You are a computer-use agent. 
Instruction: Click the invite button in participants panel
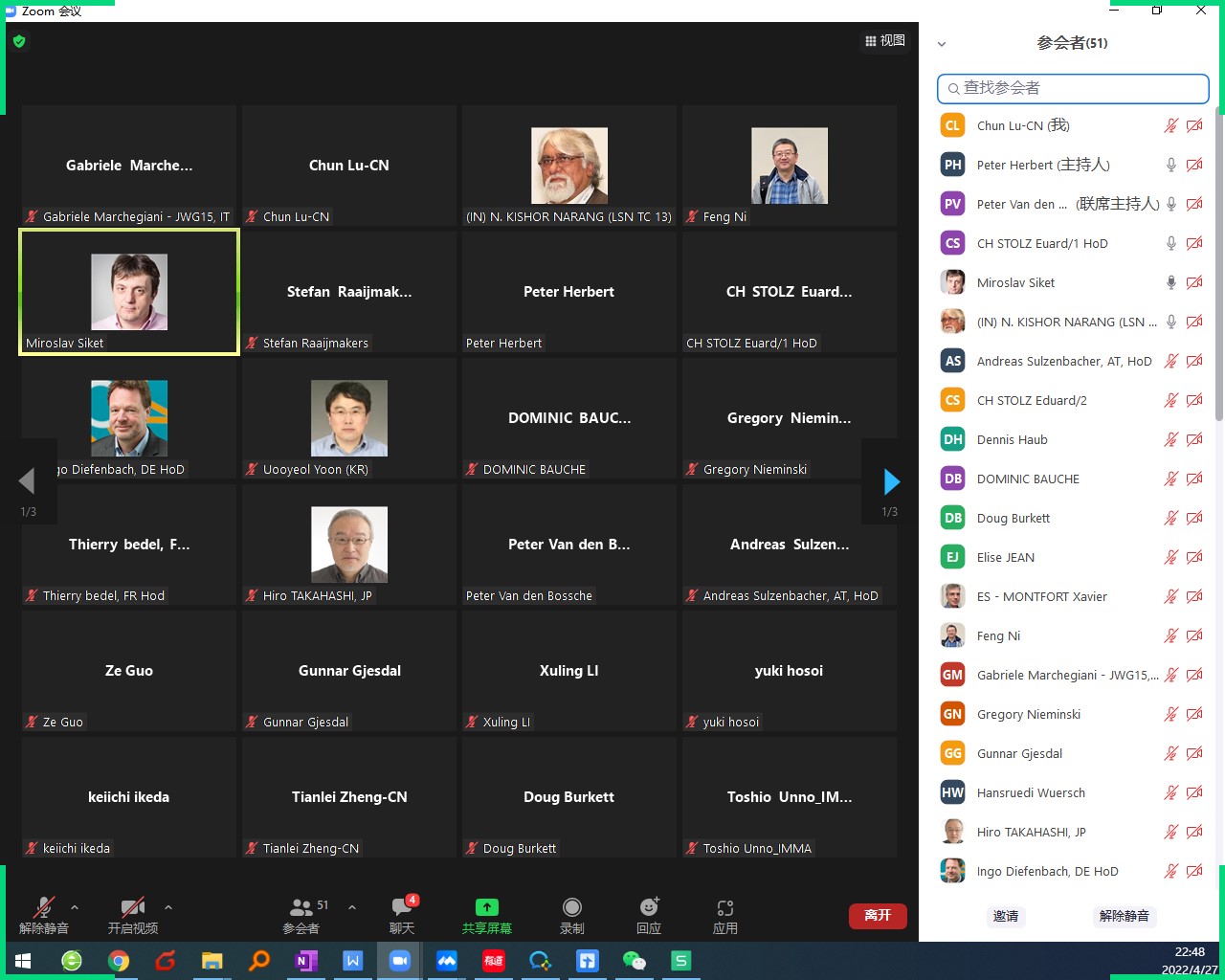click(1006, 916)
